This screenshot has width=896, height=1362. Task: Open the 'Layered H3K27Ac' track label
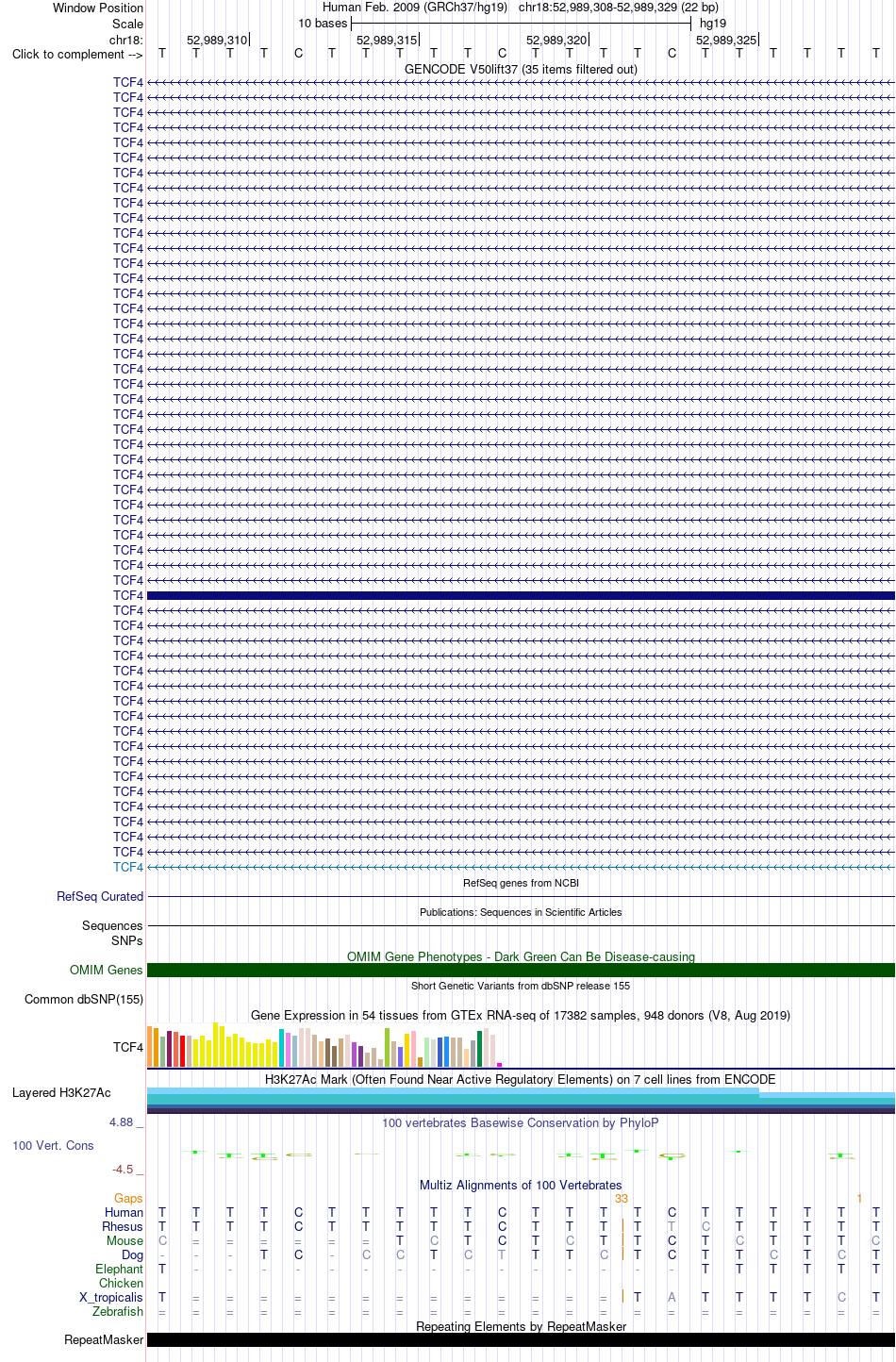click(x=61, y=1092)
